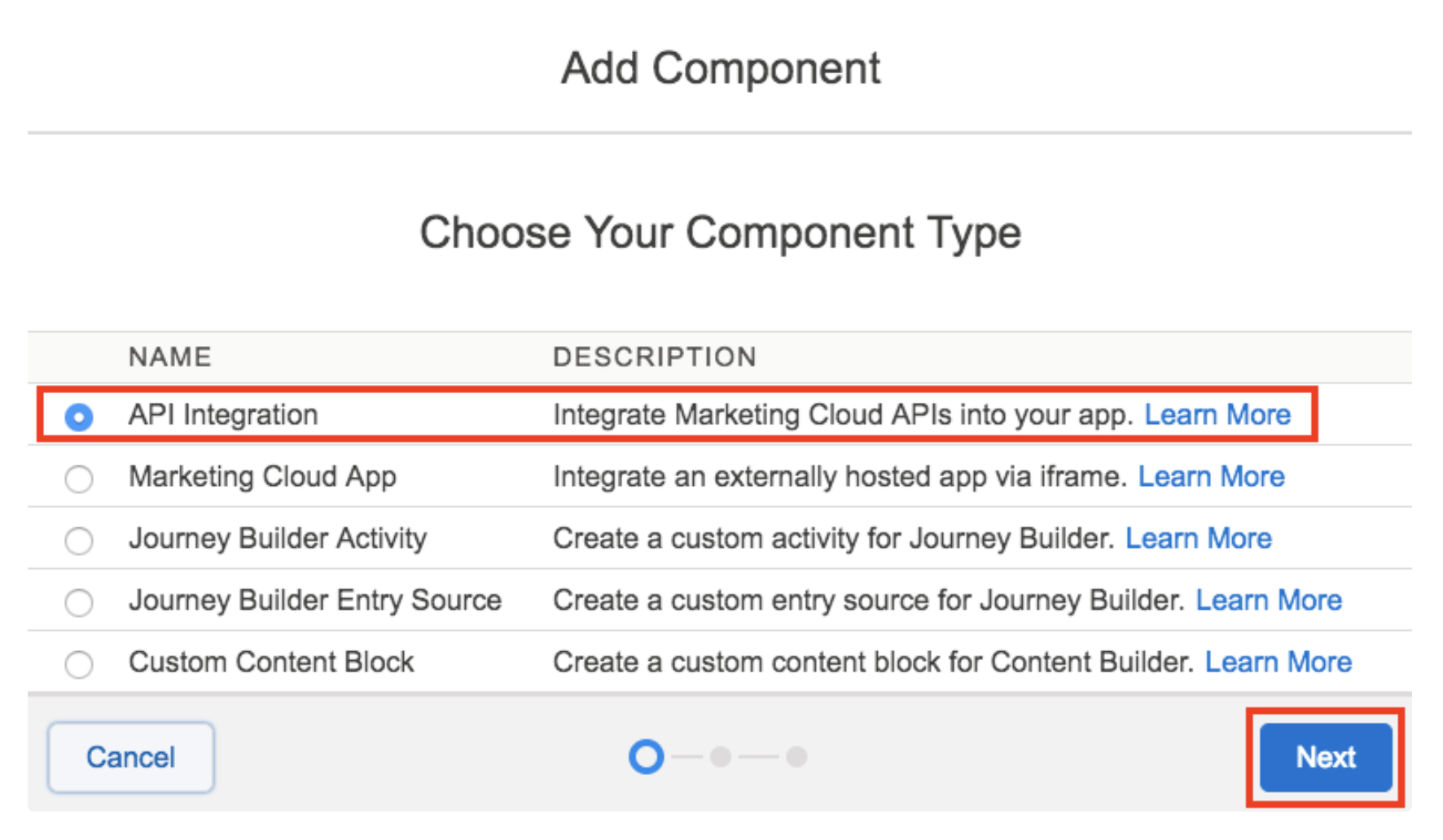1443x840 pixels.
Task: Open Learn More for custom content block
Action: pyautogui.click(x=1278, y=663)
